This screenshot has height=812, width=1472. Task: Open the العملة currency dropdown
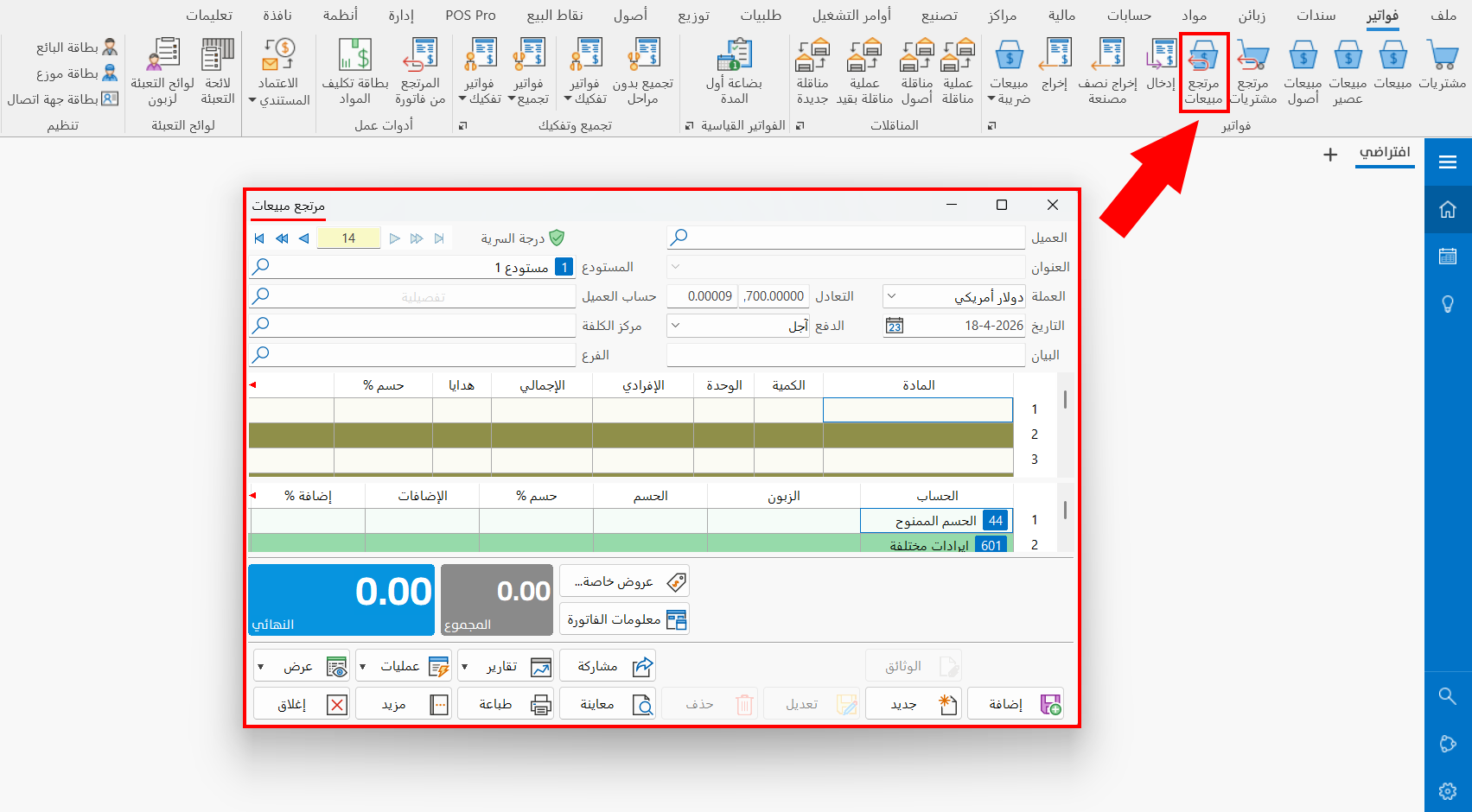(x=892, y=296)
